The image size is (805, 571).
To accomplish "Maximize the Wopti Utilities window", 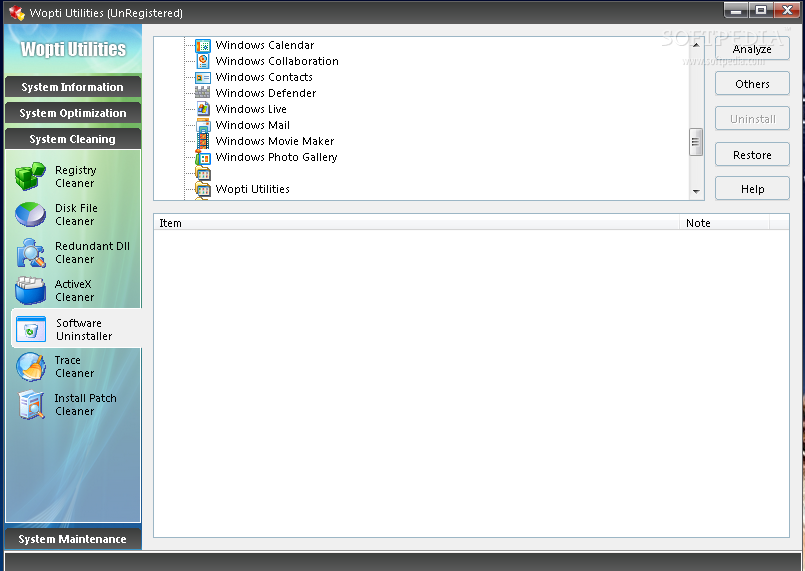I will [x=760, y=10].
